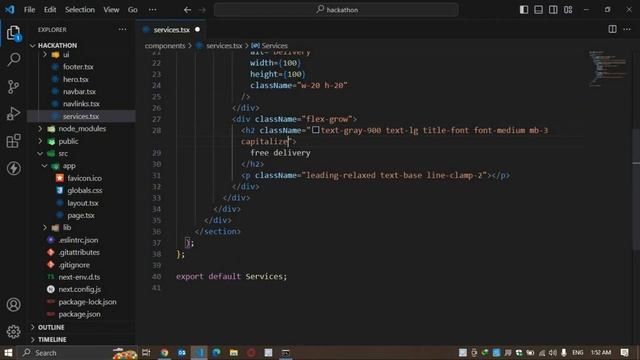Open favicon.ico file
The height and width of the screenshot is (360, 640).
84,178
